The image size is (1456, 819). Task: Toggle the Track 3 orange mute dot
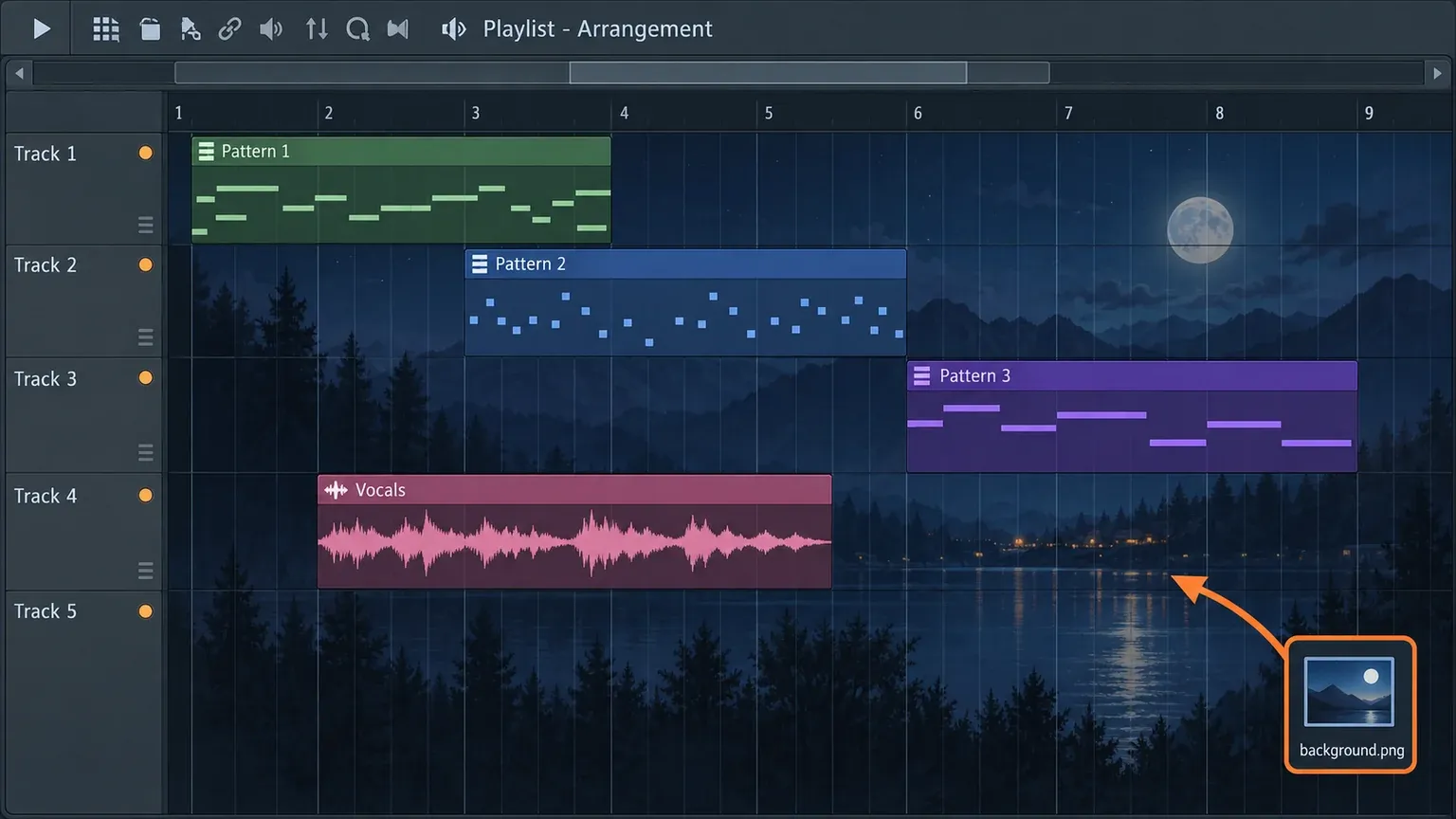[x=145, y=377]
